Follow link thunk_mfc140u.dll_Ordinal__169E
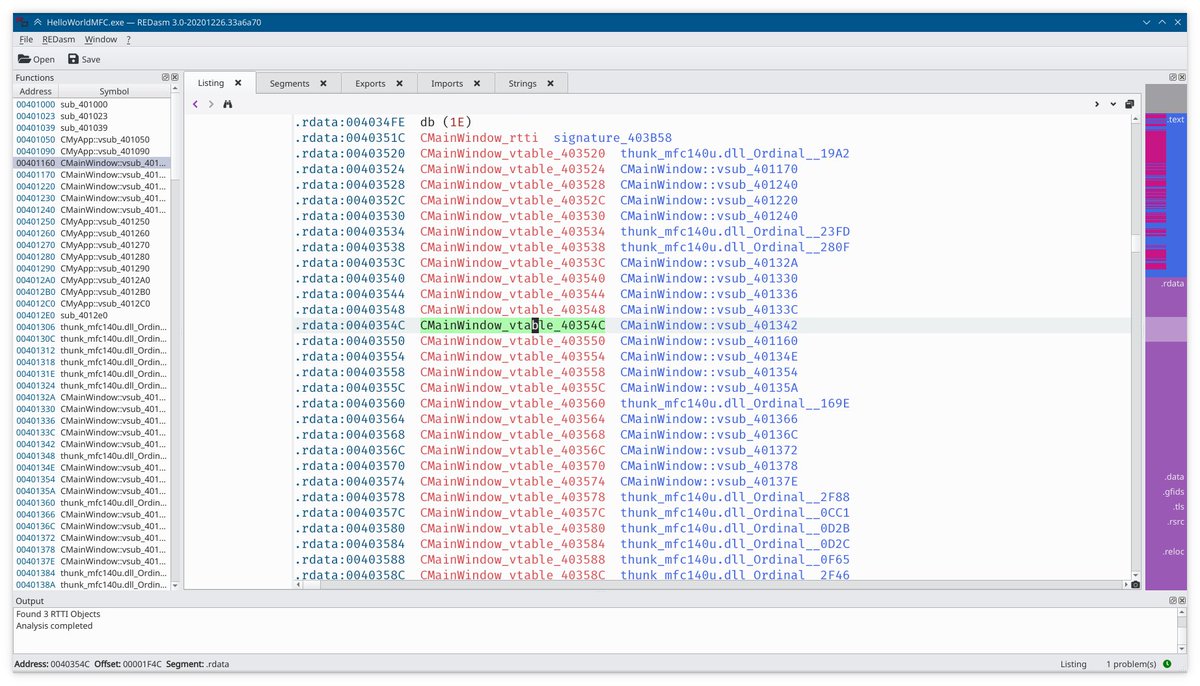The width and height of the screenshot is (1200, 686). [734, 404]
